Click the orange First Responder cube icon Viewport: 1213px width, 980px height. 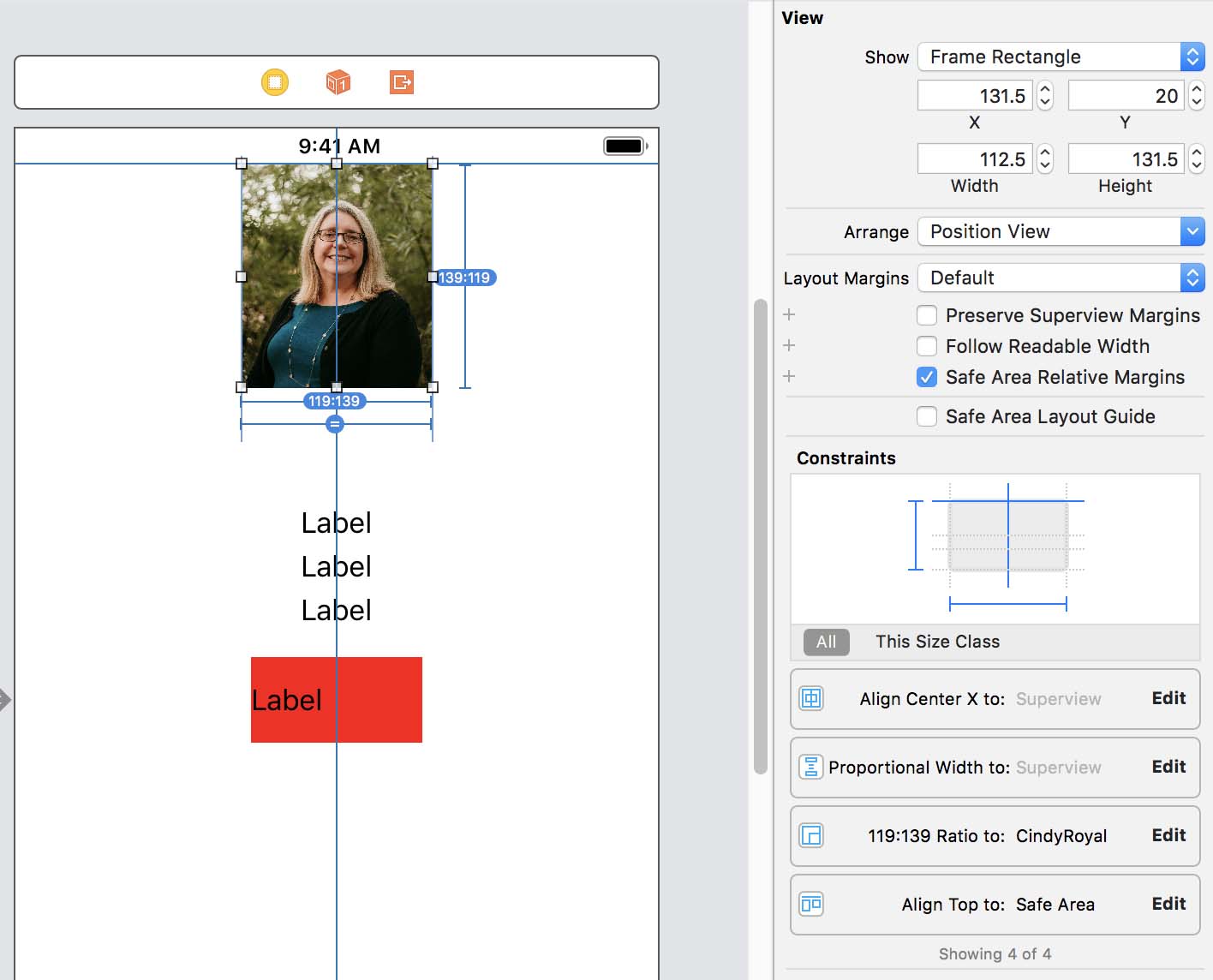point(338,82)
